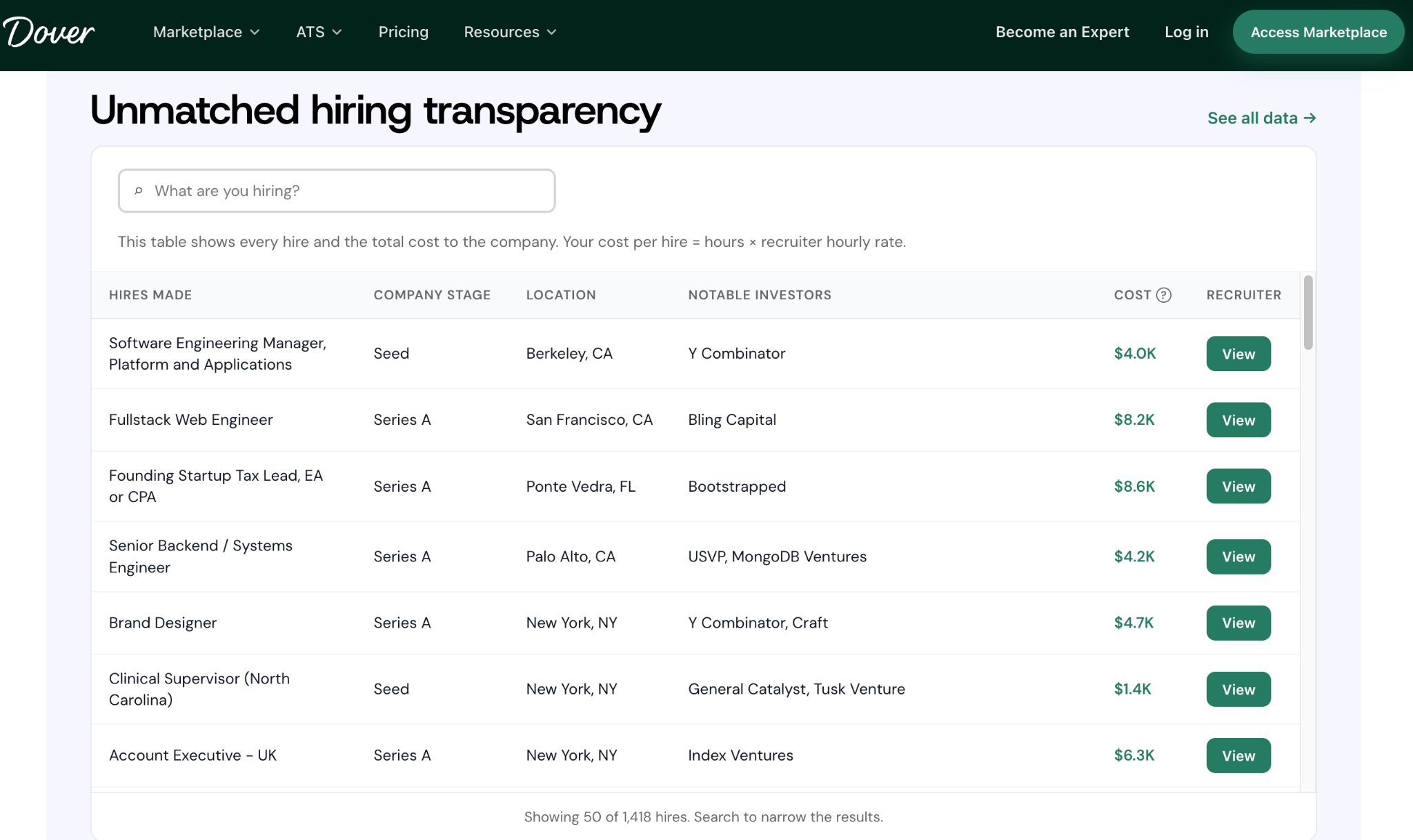View recruiter for Fullstack Web Engineer hire
Viewport: 1413px width, 840px height.
(1238, 420)
